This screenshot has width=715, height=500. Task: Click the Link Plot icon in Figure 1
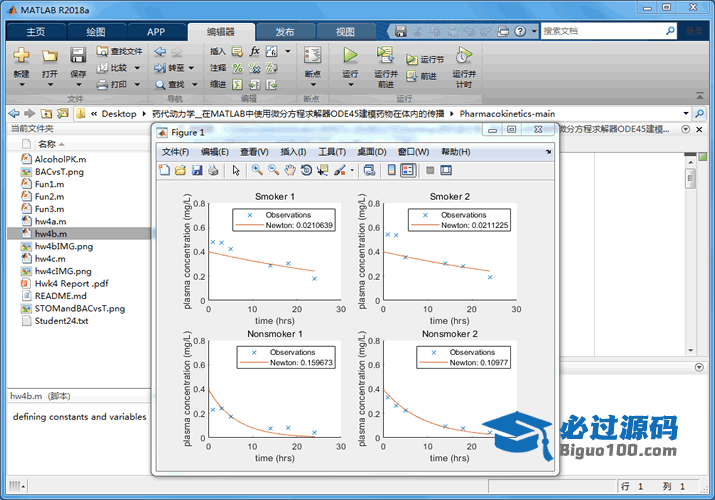[x=369, y=170]
